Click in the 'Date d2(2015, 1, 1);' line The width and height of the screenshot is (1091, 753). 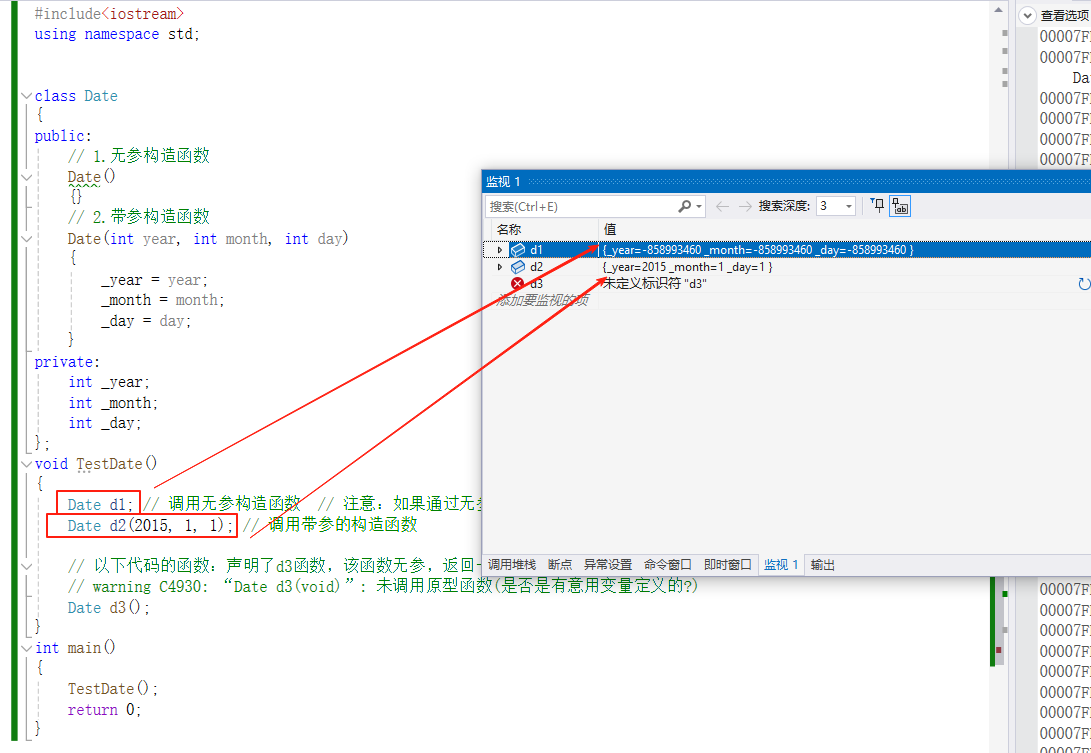[150, 525]
